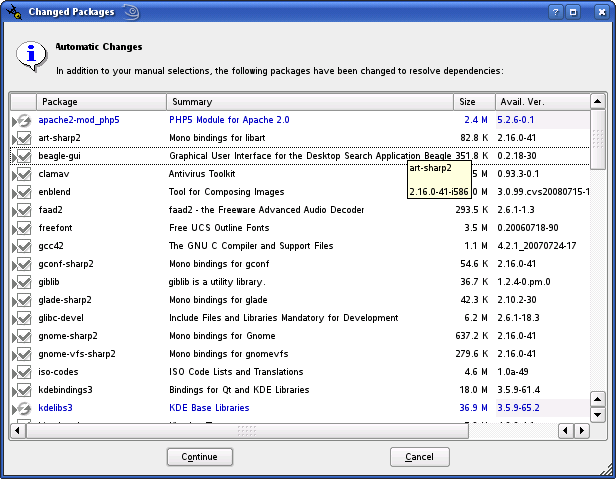Toggle the gnome-sharp2 package checkbox
This screenshot has height=479, width=616.
click(x=24, y=336)
